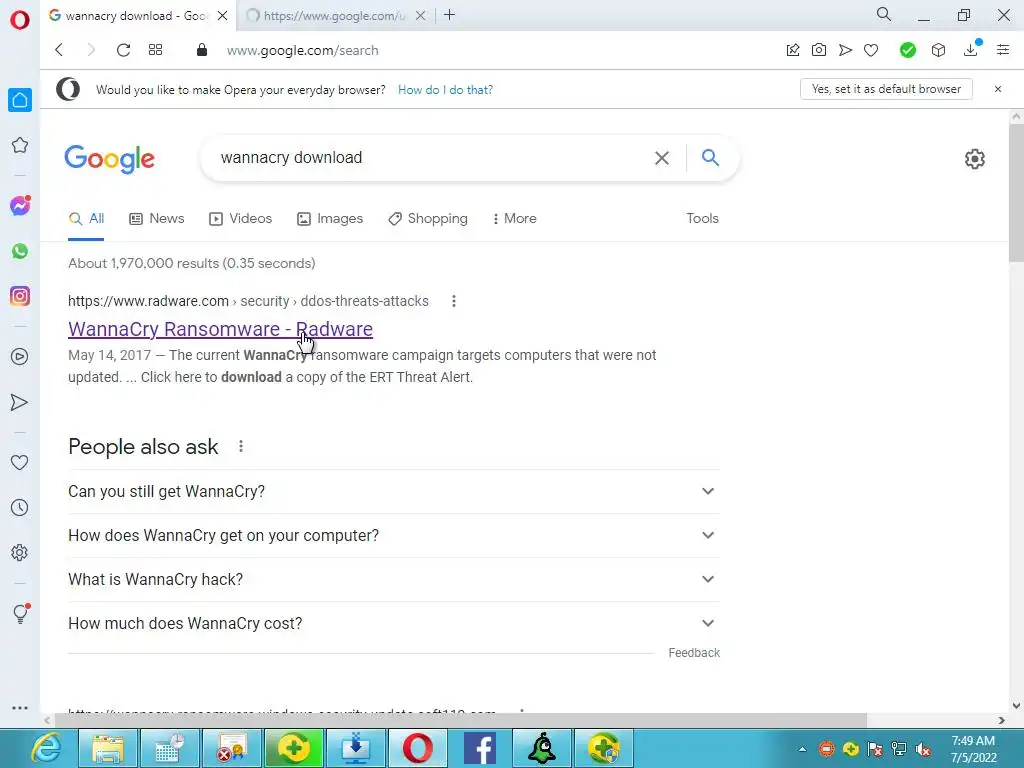Switch to Images results tab

point(330,219)
